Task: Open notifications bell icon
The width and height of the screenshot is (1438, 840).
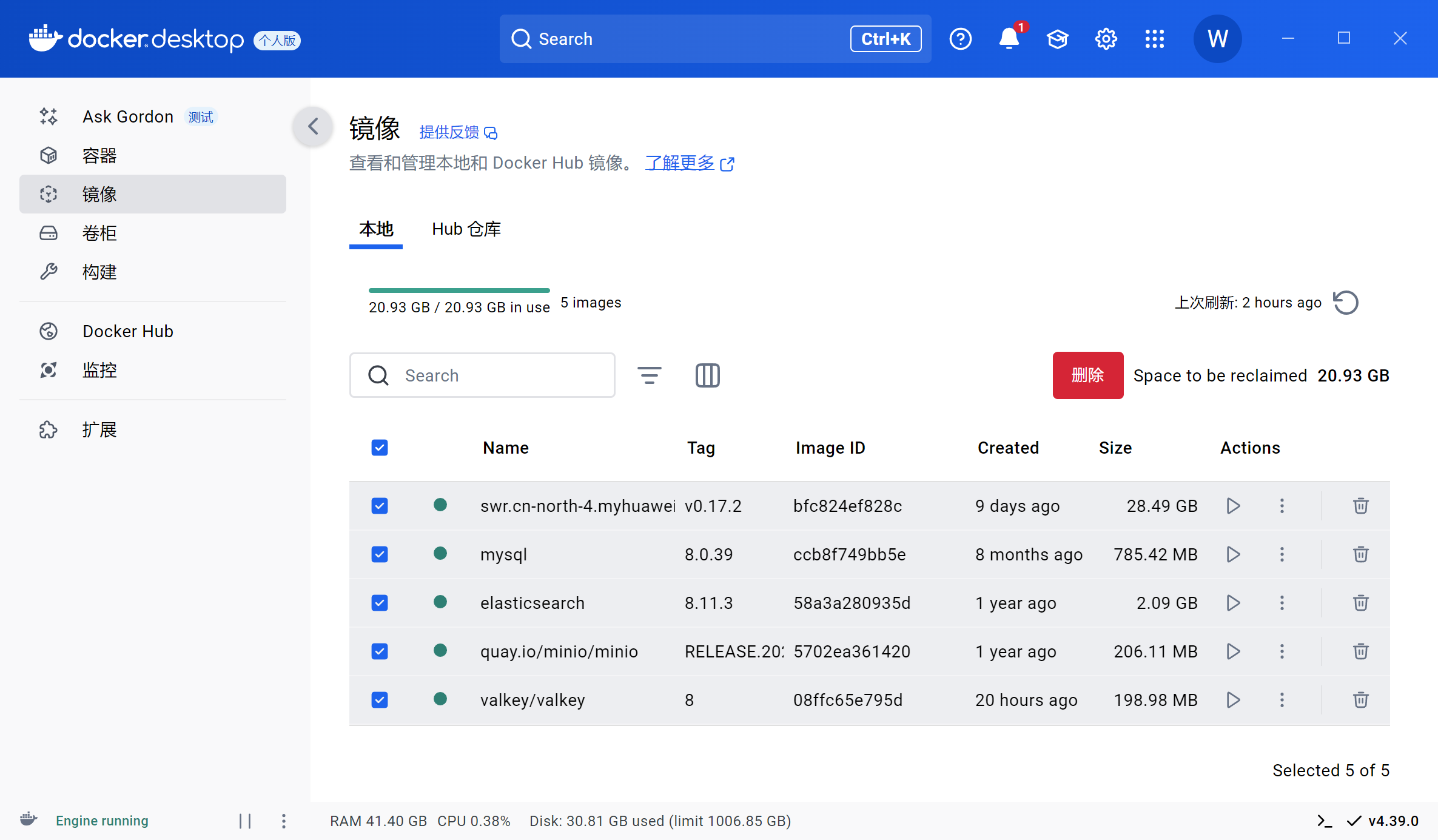Action: coord(1009,39)
